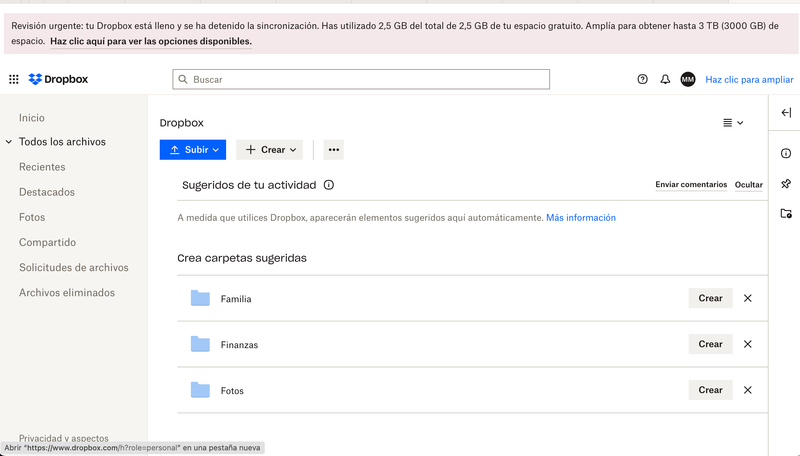Image resolution: width=800 pixels, height=456 pixels.
Task: Open the Crear dropdown in toolbar
Action: [x=269, y=149]
